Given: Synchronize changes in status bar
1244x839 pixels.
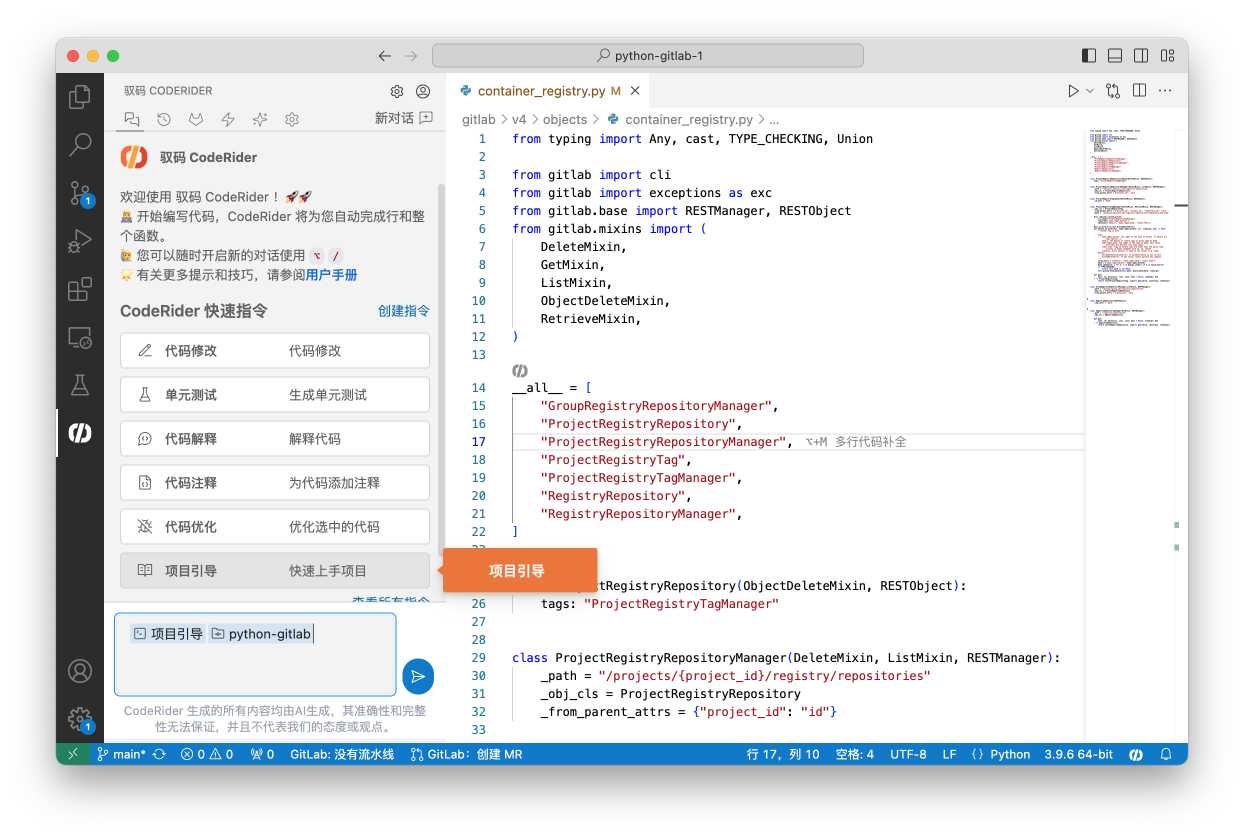Looking at the screenshot, I should click(159, 754).
